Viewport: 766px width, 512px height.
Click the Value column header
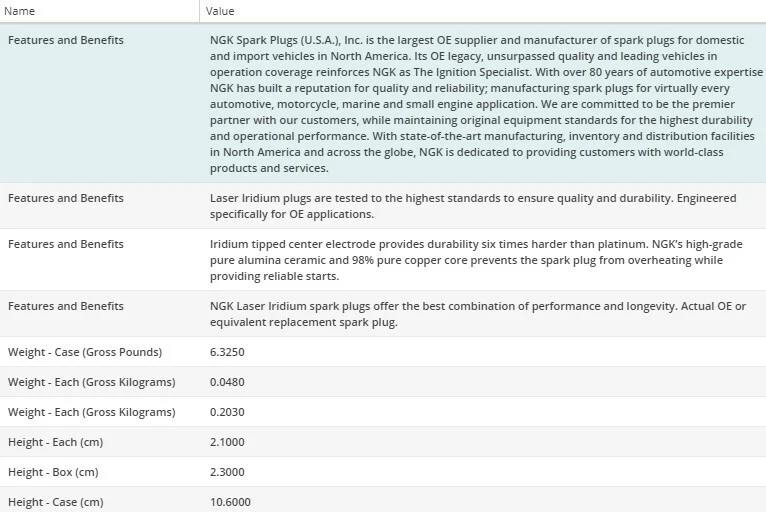[220, 11]
